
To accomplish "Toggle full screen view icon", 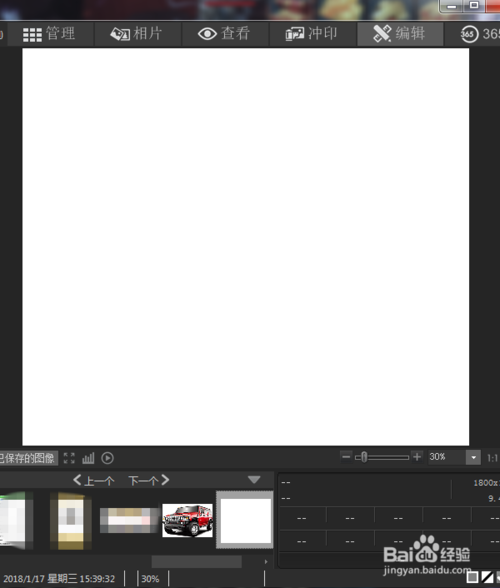I will 69,458.
